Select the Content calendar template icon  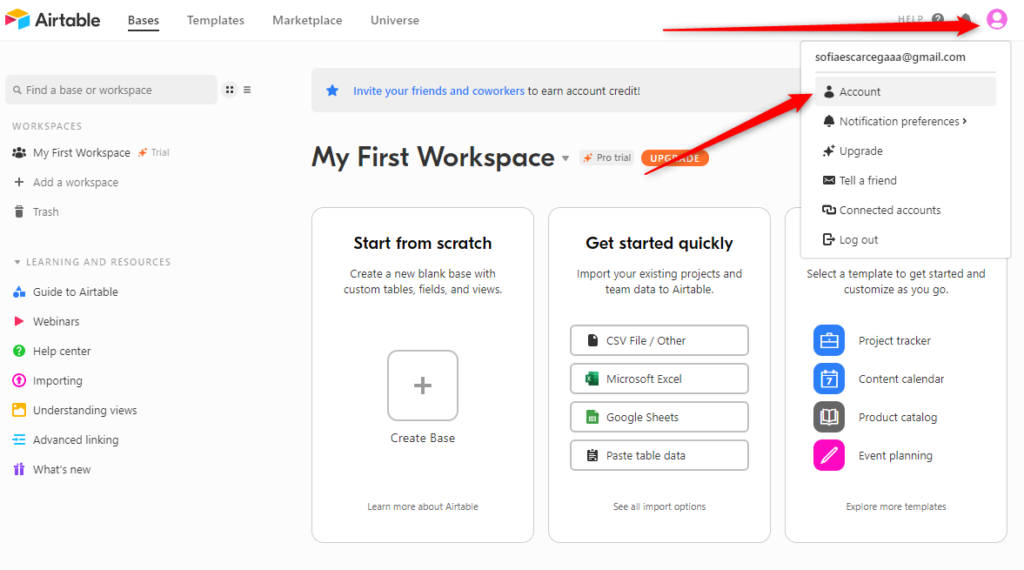(x=829, y=379)
